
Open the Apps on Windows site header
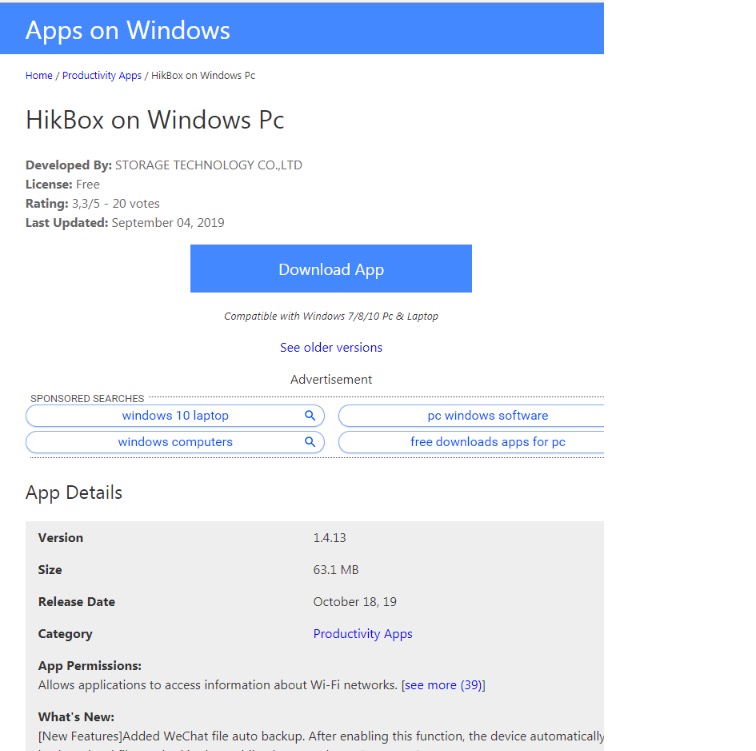pyautogui.click(x=128, y=30)
